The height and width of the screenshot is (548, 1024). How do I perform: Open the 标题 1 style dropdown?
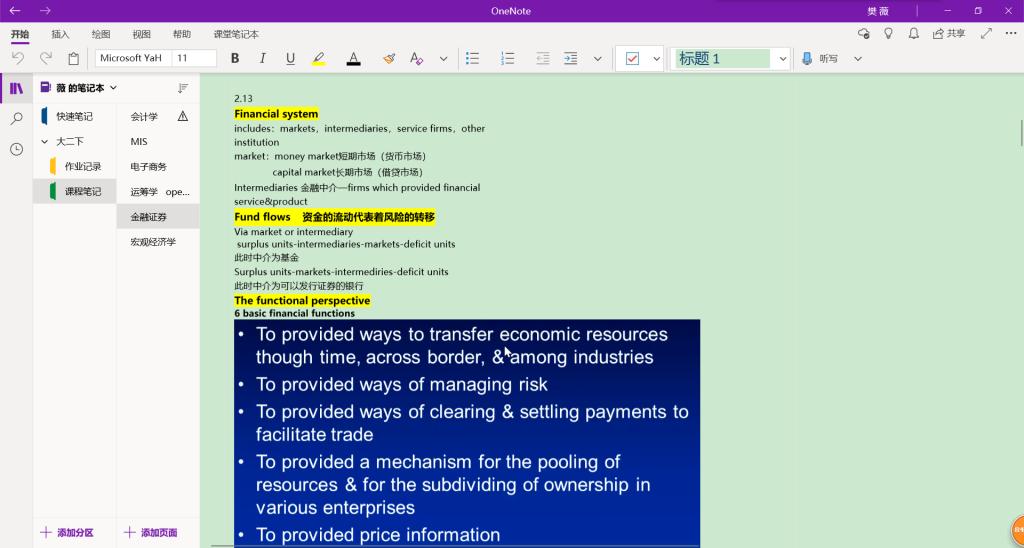pos(782,59)
